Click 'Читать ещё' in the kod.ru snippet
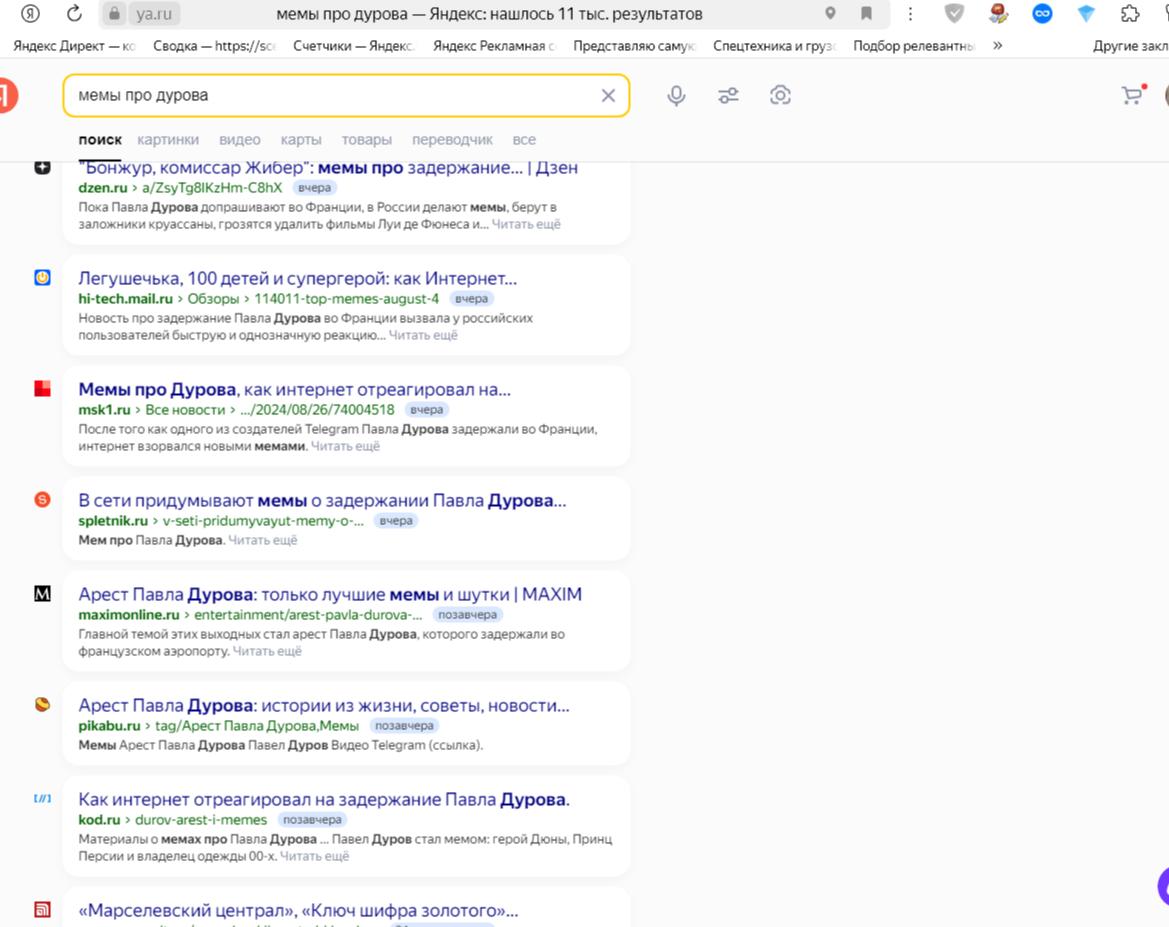 point(314,856)
